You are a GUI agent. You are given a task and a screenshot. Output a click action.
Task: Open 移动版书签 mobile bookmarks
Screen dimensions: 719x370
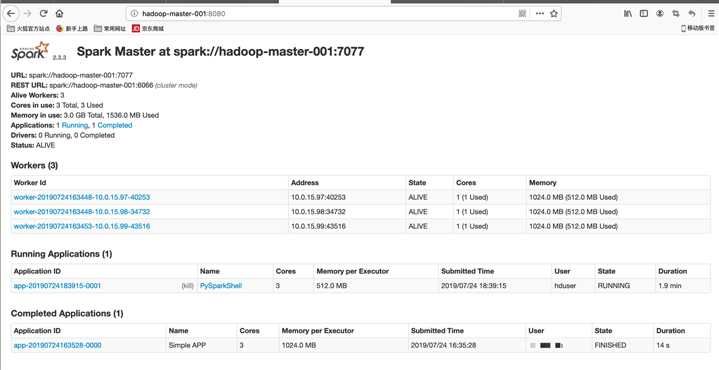click(697, 28)
